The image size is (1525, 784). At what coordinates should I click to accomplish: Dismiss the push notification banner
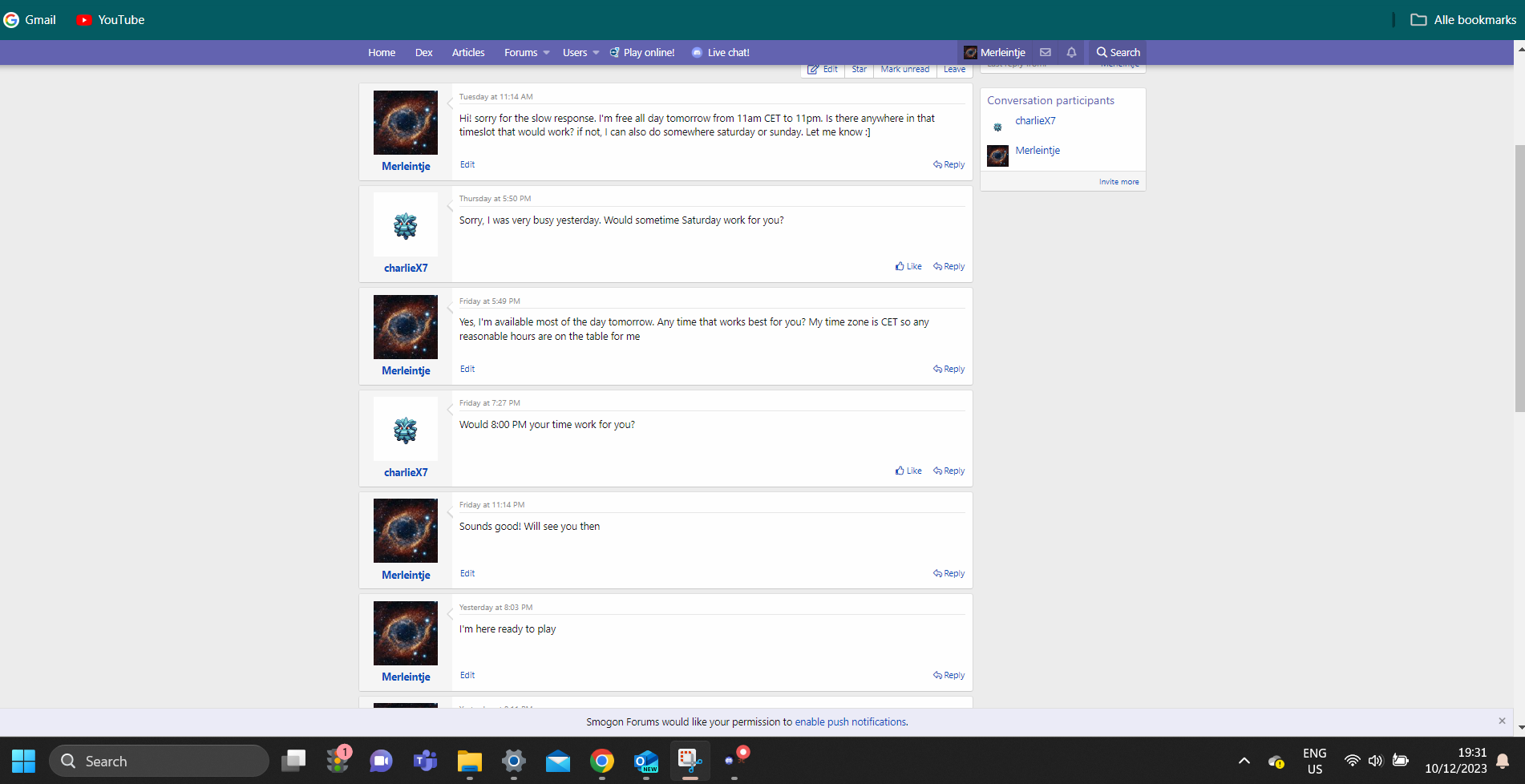click(1502, 721)
